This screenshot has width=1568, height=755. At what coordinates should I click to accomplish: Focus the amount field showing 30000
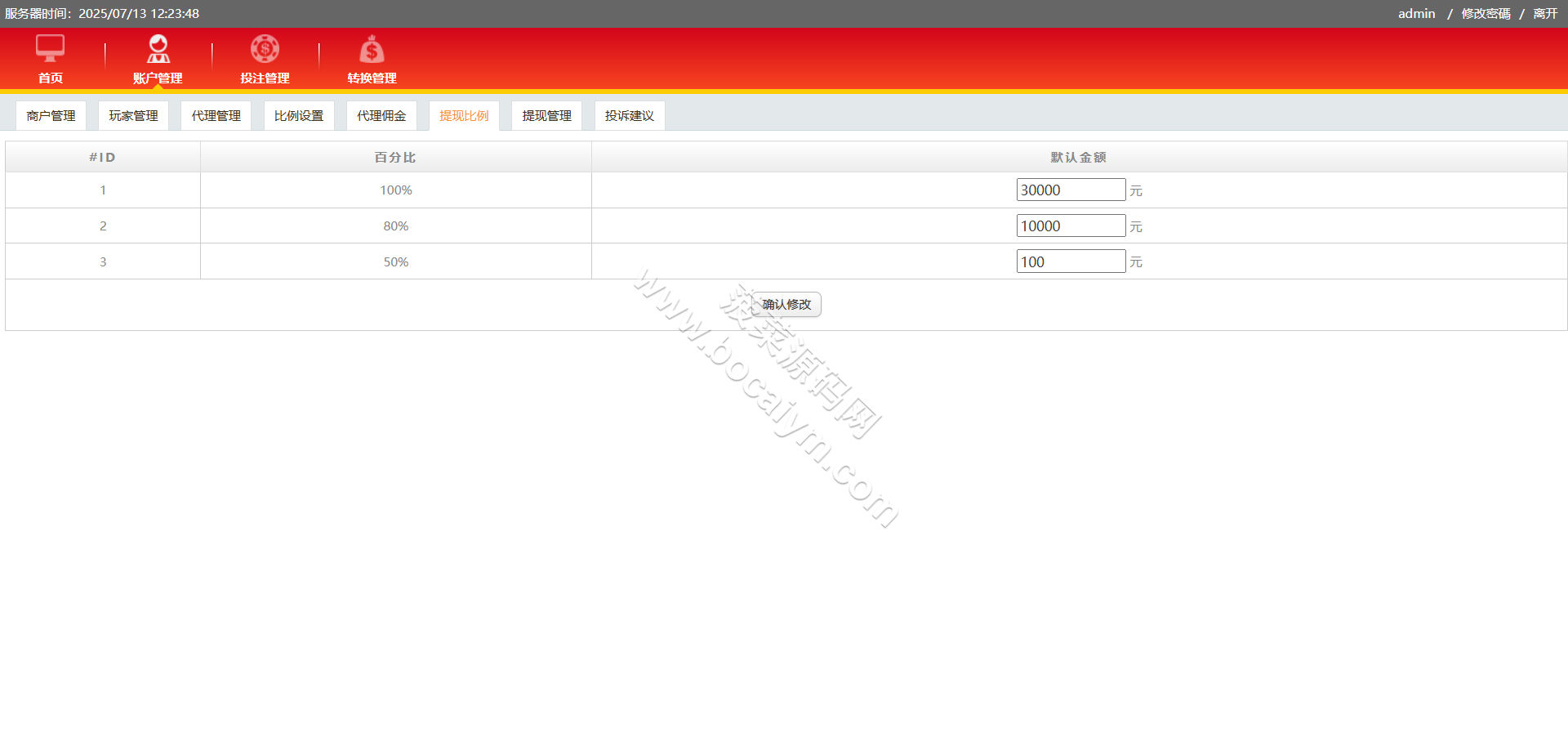(x=1071, y=190)
